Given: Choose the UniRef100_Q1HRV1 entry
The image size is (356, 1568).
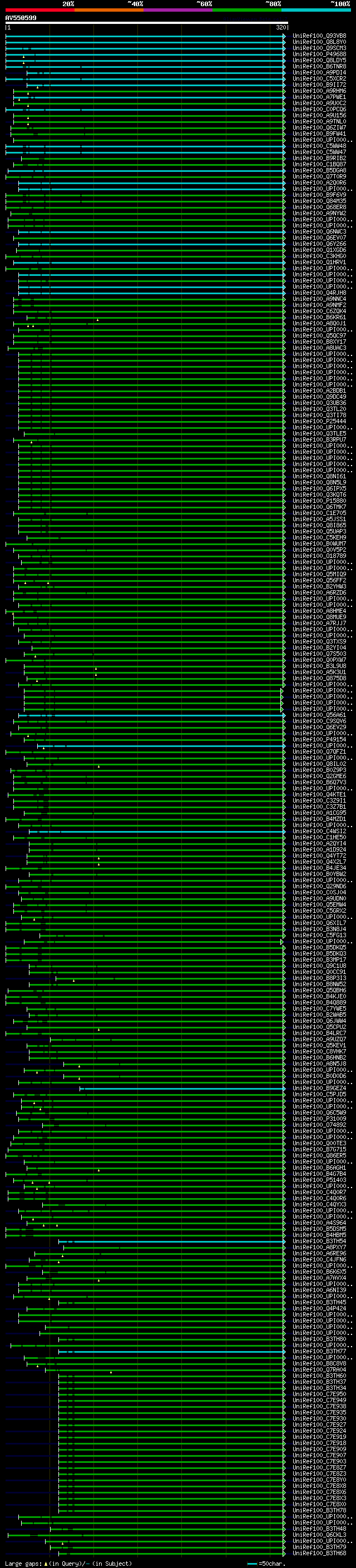Looking at the screenshot, I should 319,263.
